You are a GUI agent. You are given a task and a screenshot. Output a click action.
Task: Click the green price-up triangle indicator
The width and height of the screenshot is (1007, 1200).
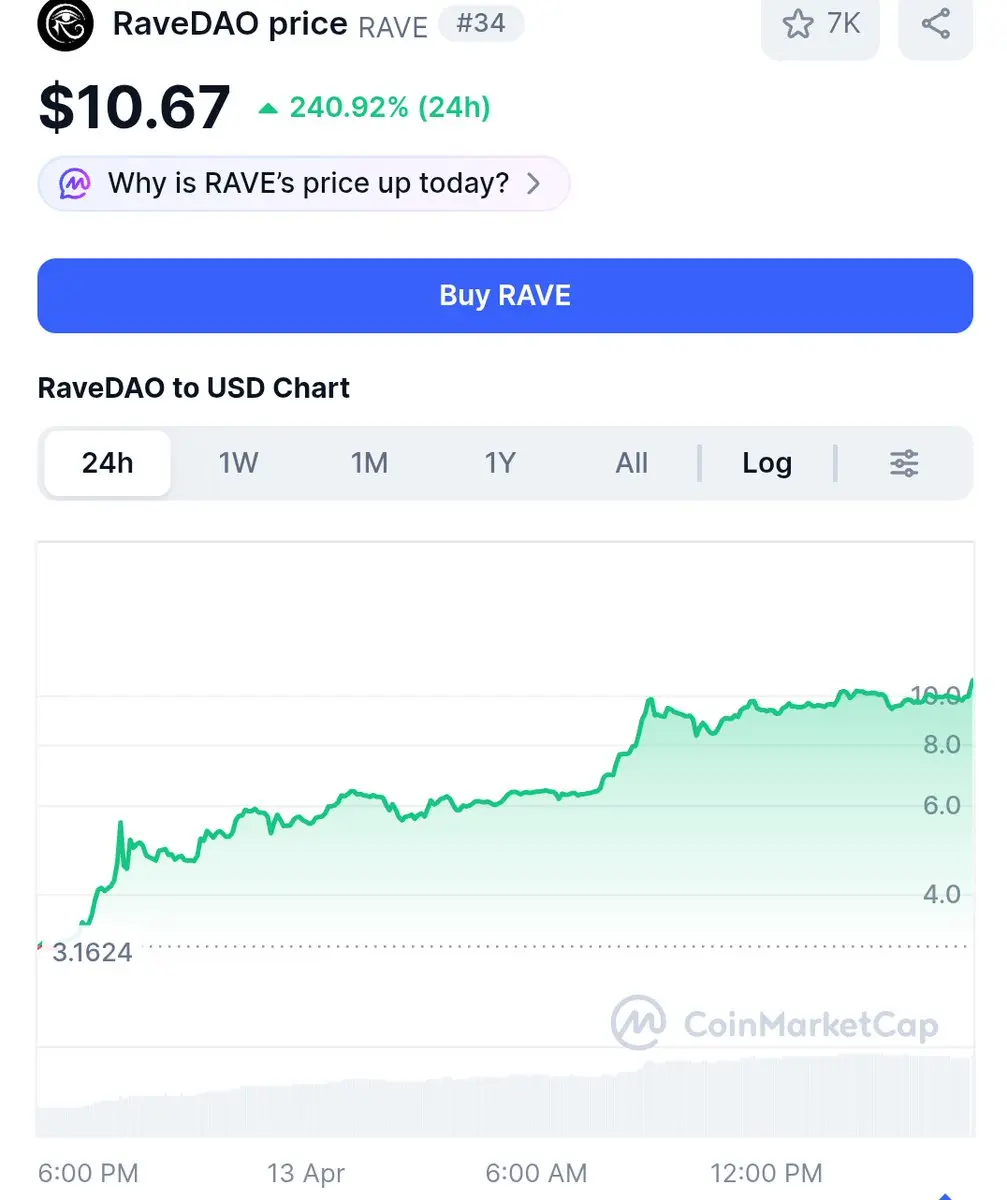coord(268,108)
